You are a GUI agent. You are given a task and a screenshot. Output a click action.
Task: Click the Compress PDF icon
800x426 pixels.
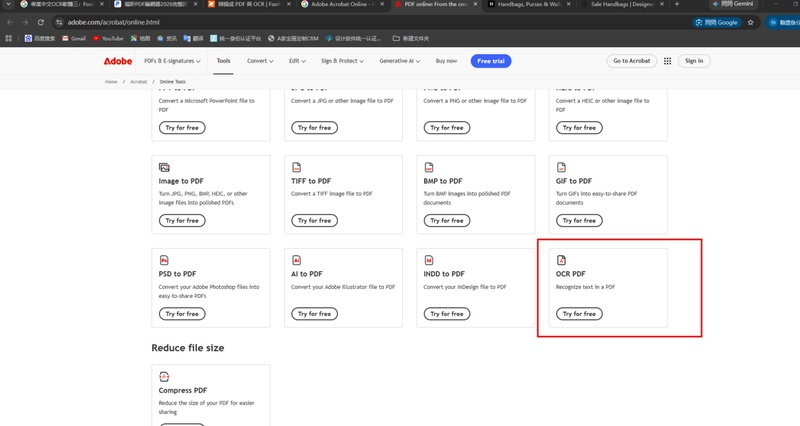164,377
